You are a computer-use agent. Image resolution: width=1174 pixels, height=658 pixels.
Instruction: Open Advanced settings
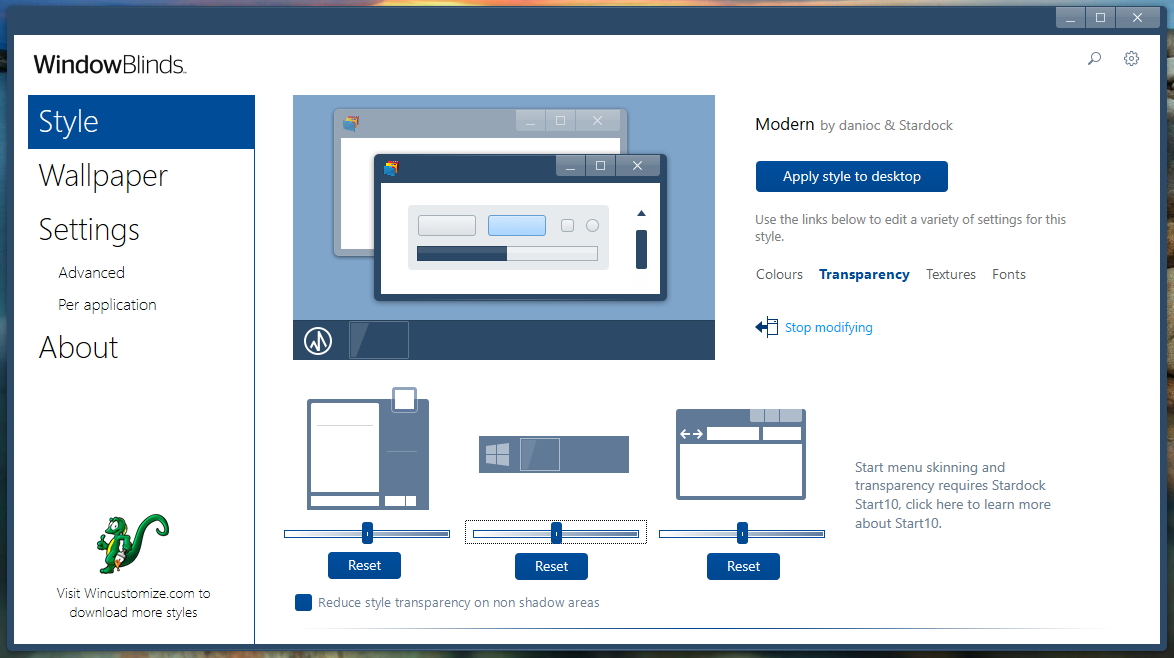point(91,272)
